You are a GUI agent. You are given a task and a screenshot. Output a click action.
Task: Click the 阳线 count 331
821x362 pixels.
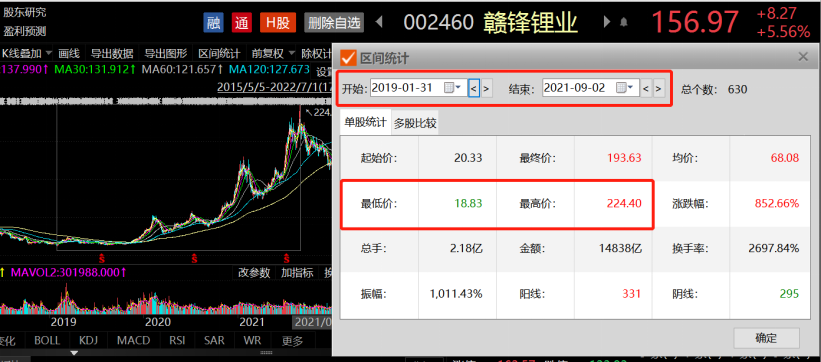(x=632, y=294)
